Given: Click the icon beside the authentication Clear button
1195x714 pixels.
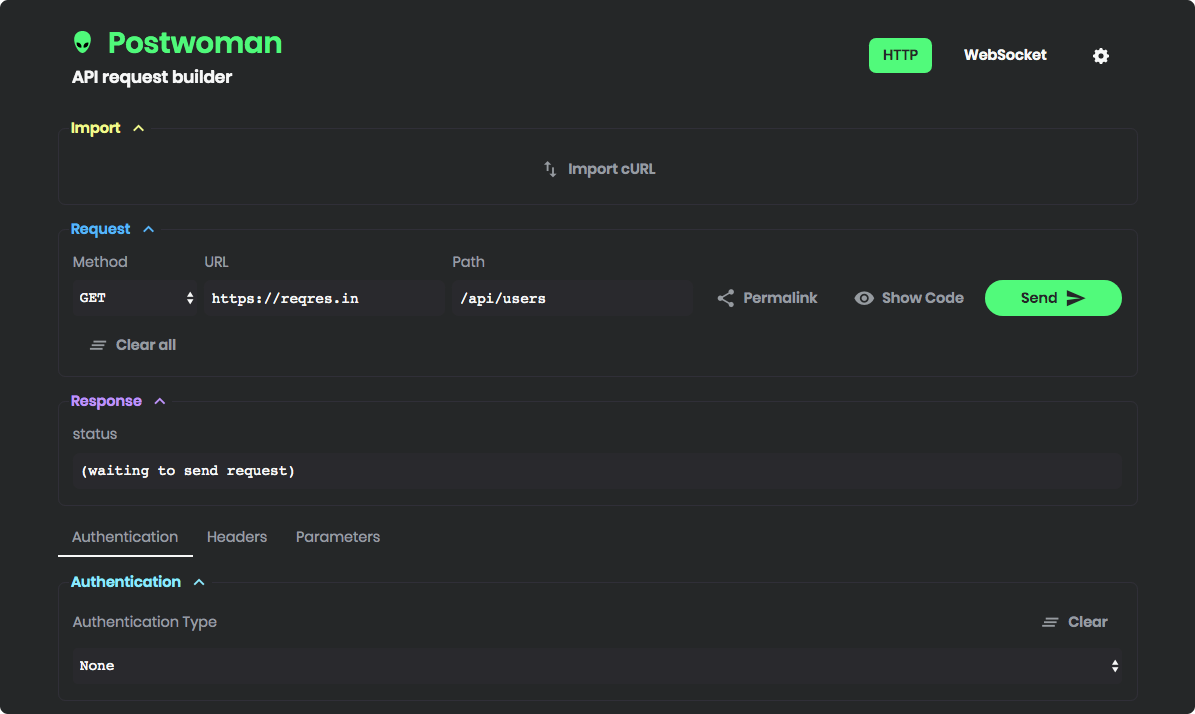Looking at the screenshot, I should point(1050,622).
